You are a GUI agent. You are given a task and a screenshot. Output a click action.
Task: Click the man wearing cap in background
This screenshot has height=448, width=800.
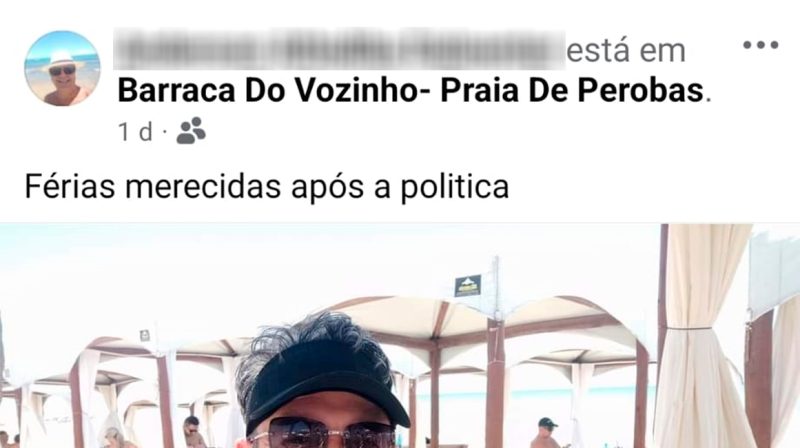point(546,433)
